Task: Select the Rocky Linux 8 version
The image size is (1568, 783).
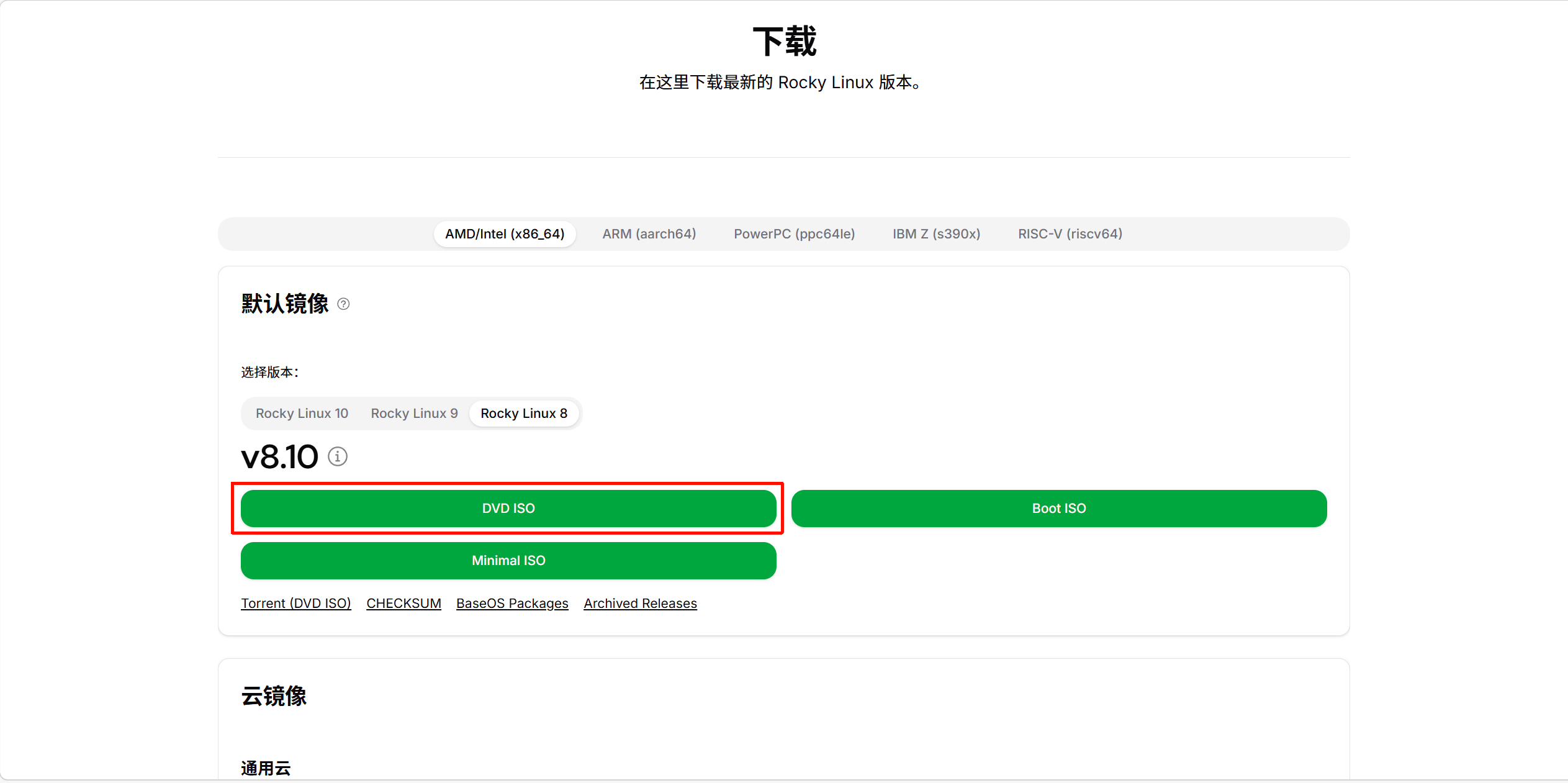Action: point(524,414)
